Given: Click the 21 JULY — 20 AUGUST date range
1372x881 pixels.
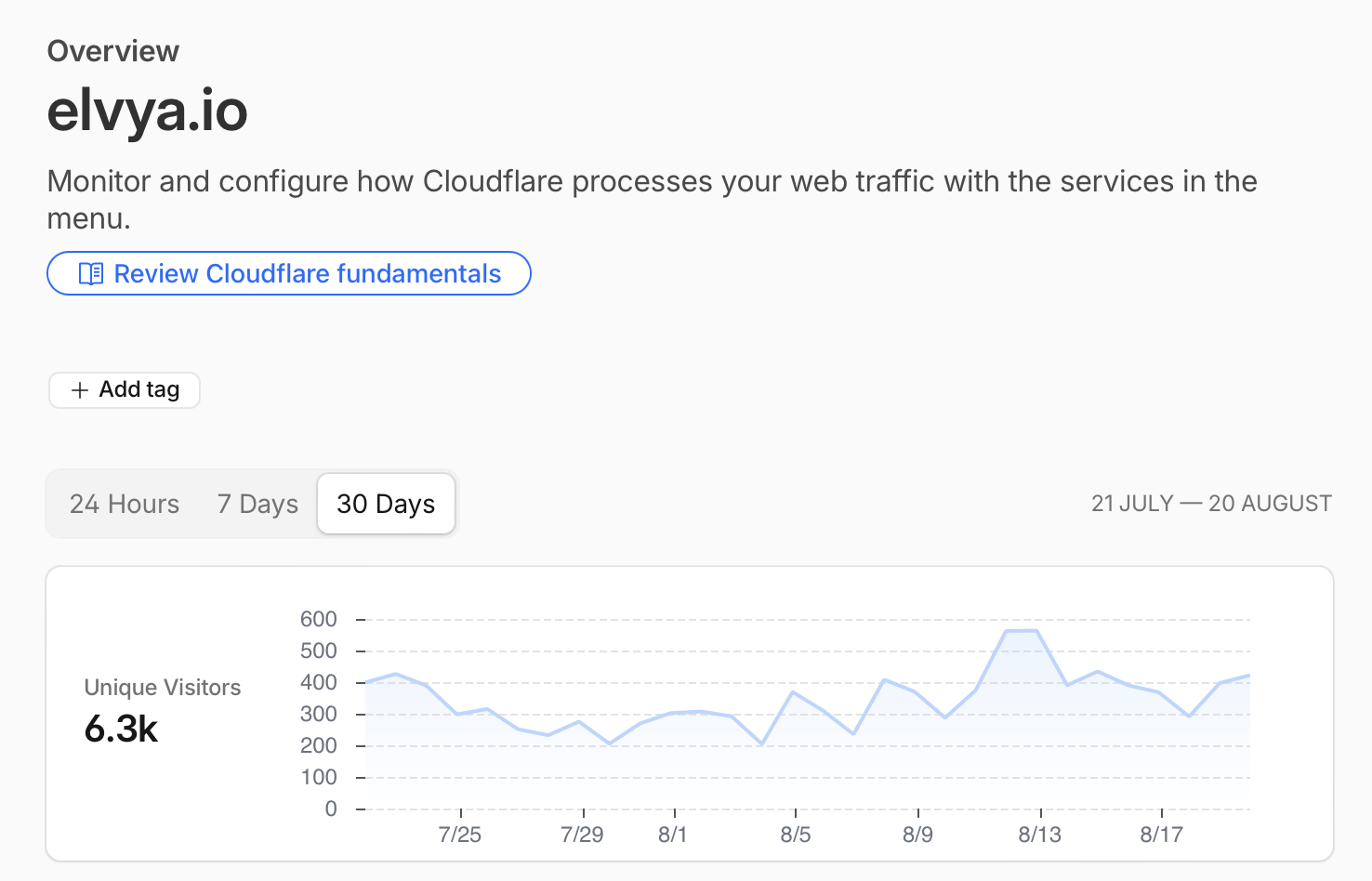Looking at the screenshot, I should [x=1211, y=504].
